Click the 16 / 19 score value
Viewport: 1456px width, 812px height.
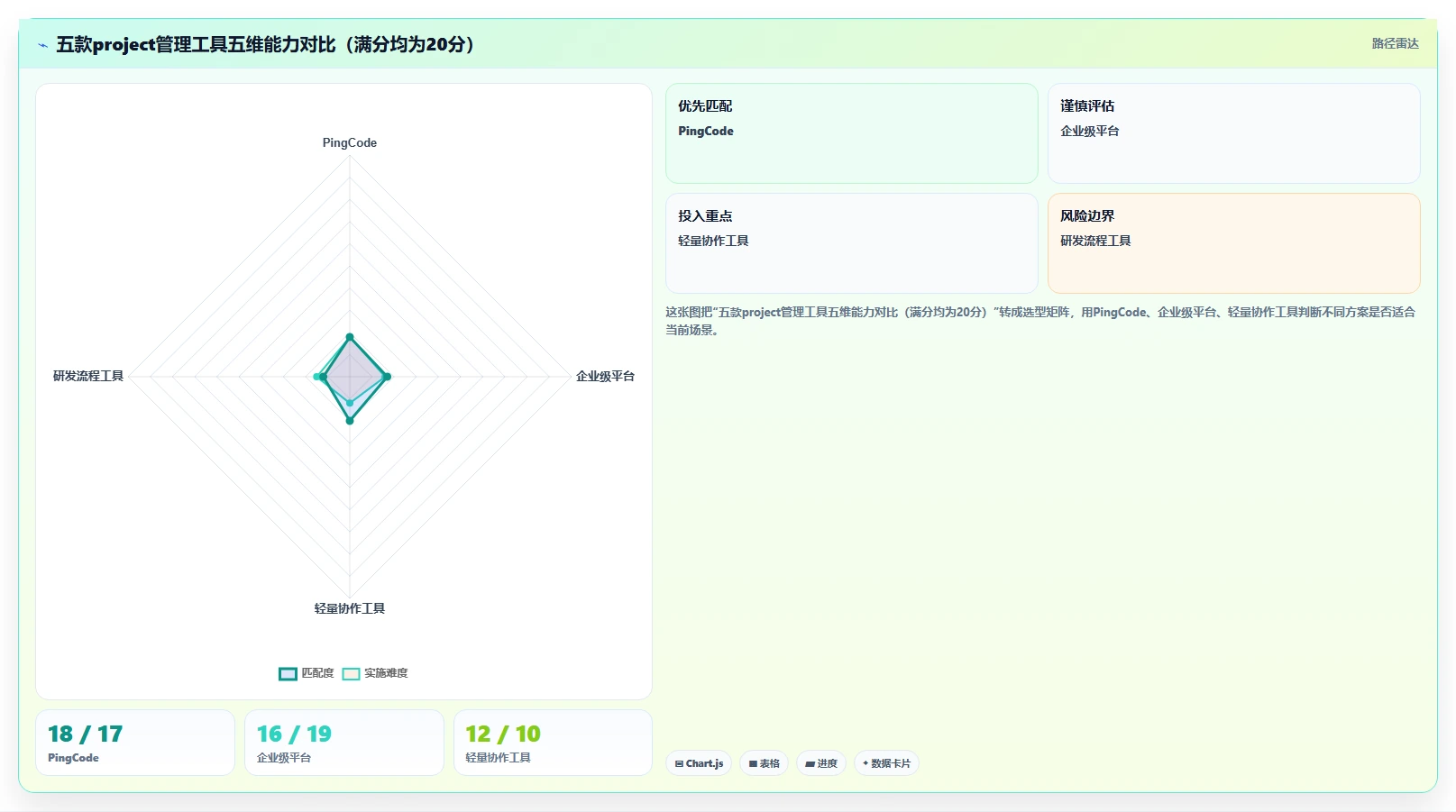294,734
